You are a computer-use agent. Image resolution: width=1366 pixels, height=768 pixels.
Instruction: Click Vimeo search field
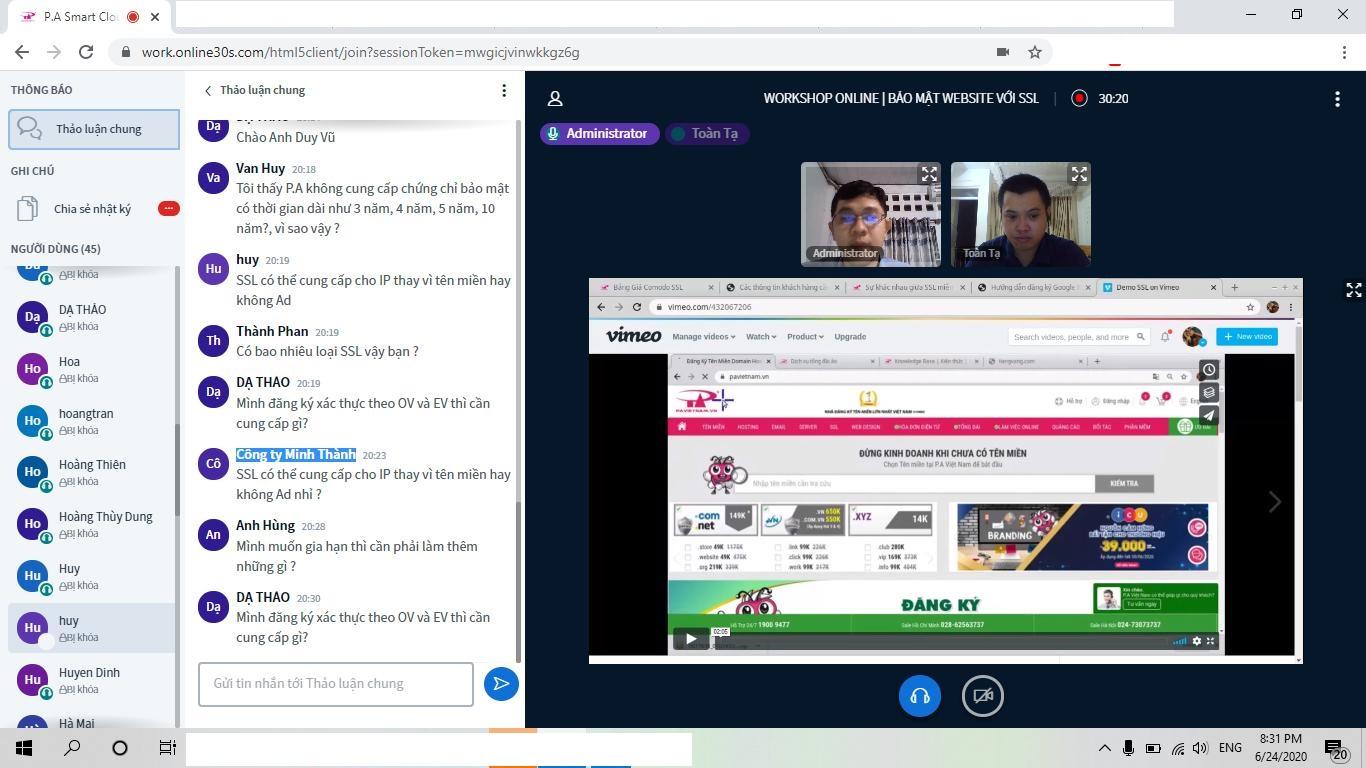(x=1077, y=337)
